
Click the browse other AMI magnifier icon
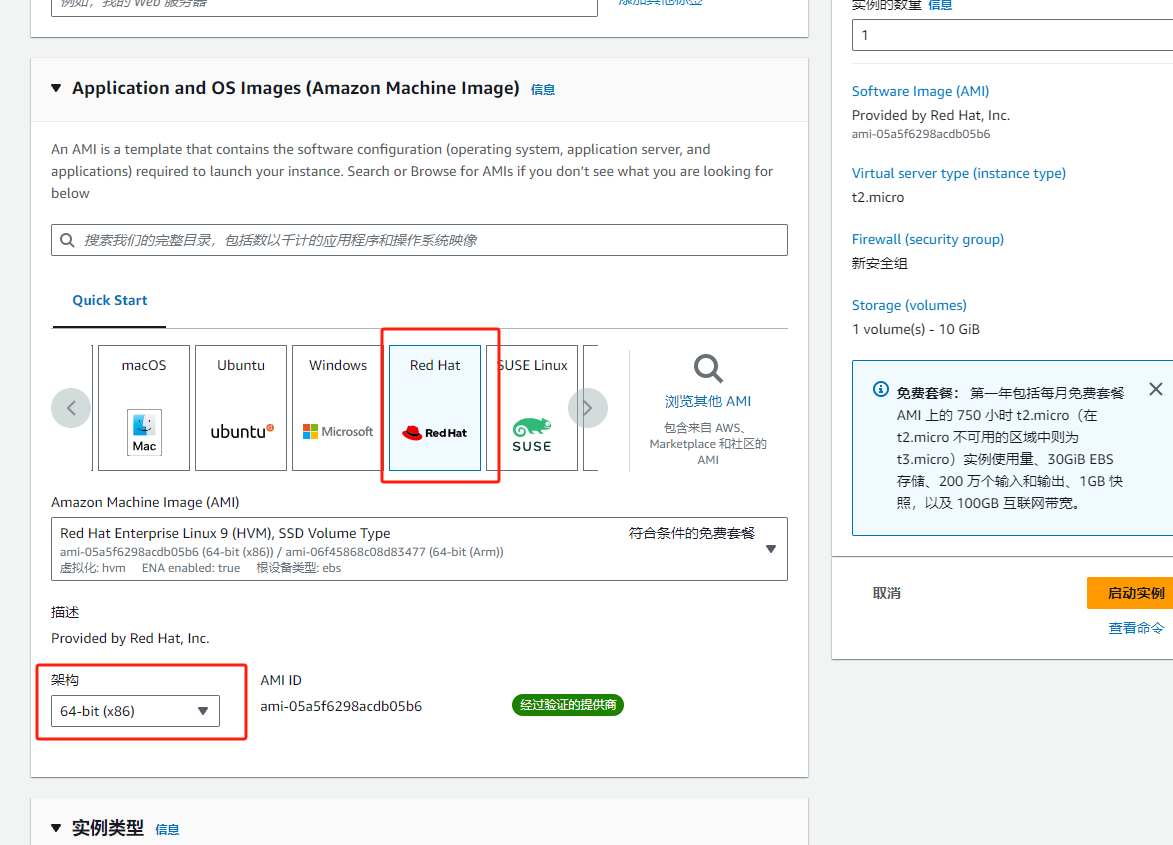(708, 369)
